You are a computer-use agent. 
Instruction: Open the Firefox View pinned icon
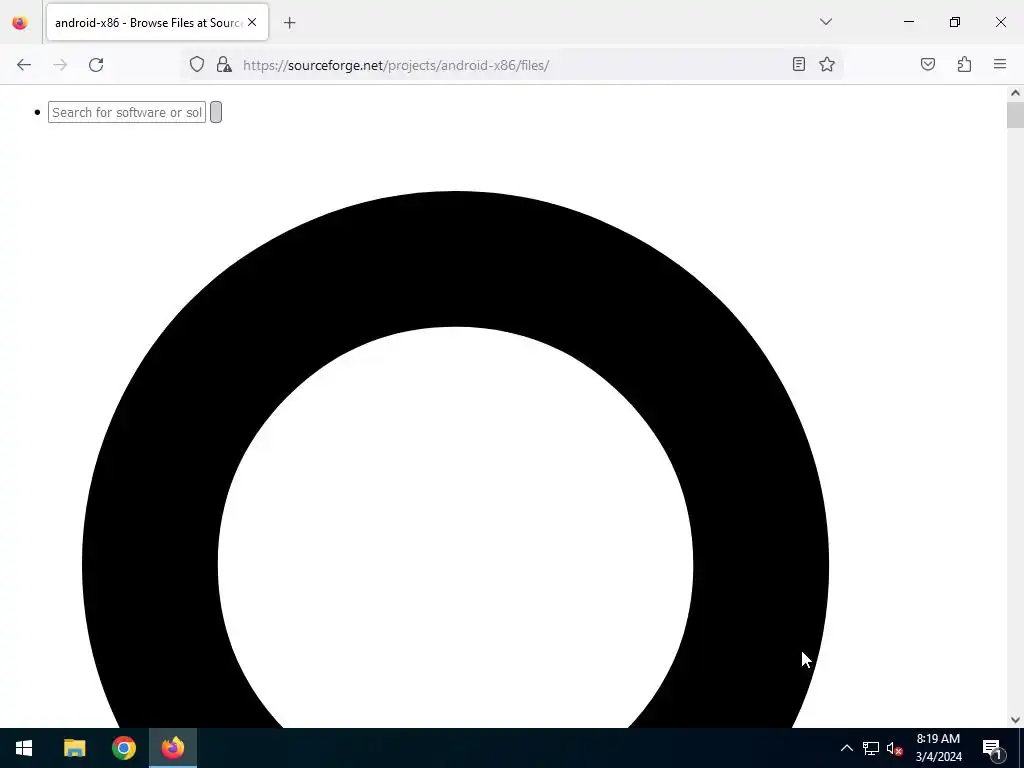click(20, 23)
